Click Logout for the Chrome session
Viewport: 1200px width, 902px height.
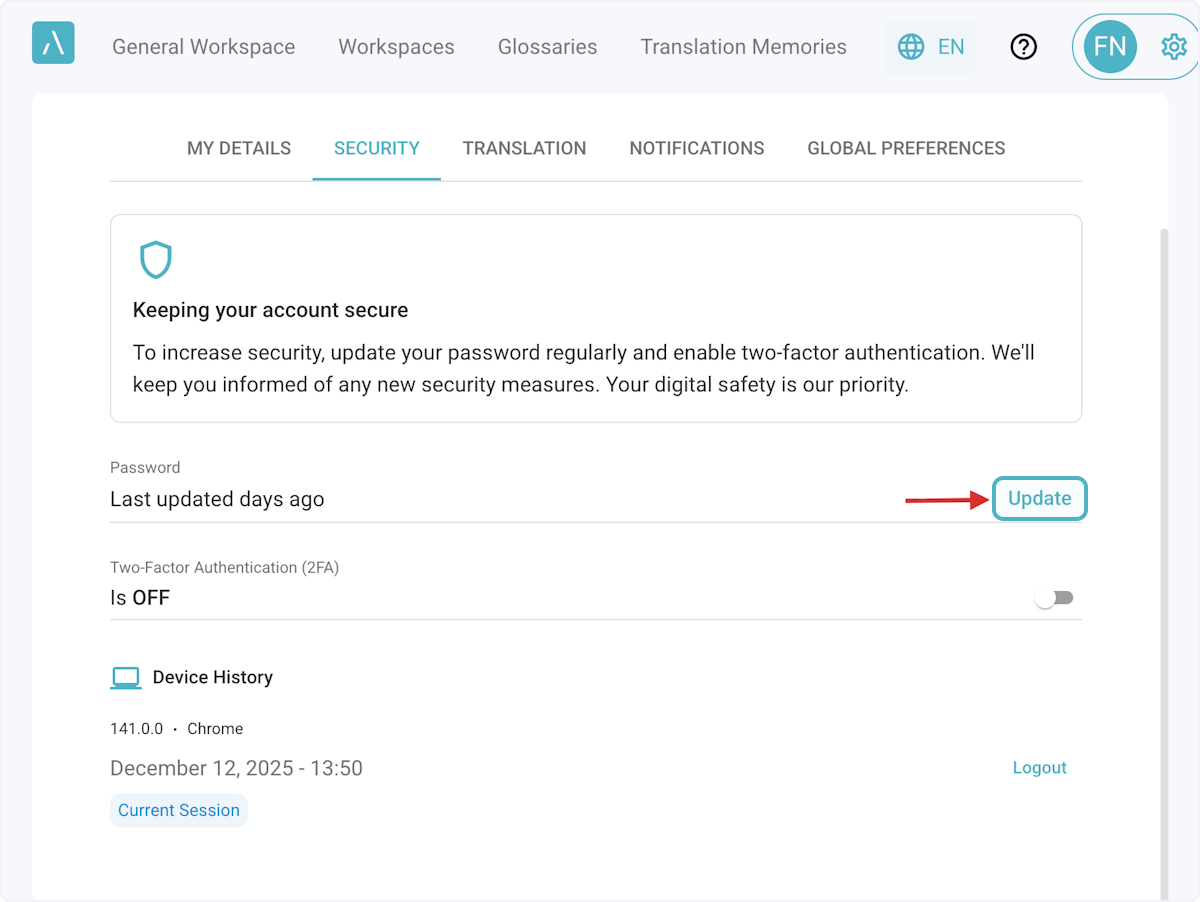(x=1039, y=768)
